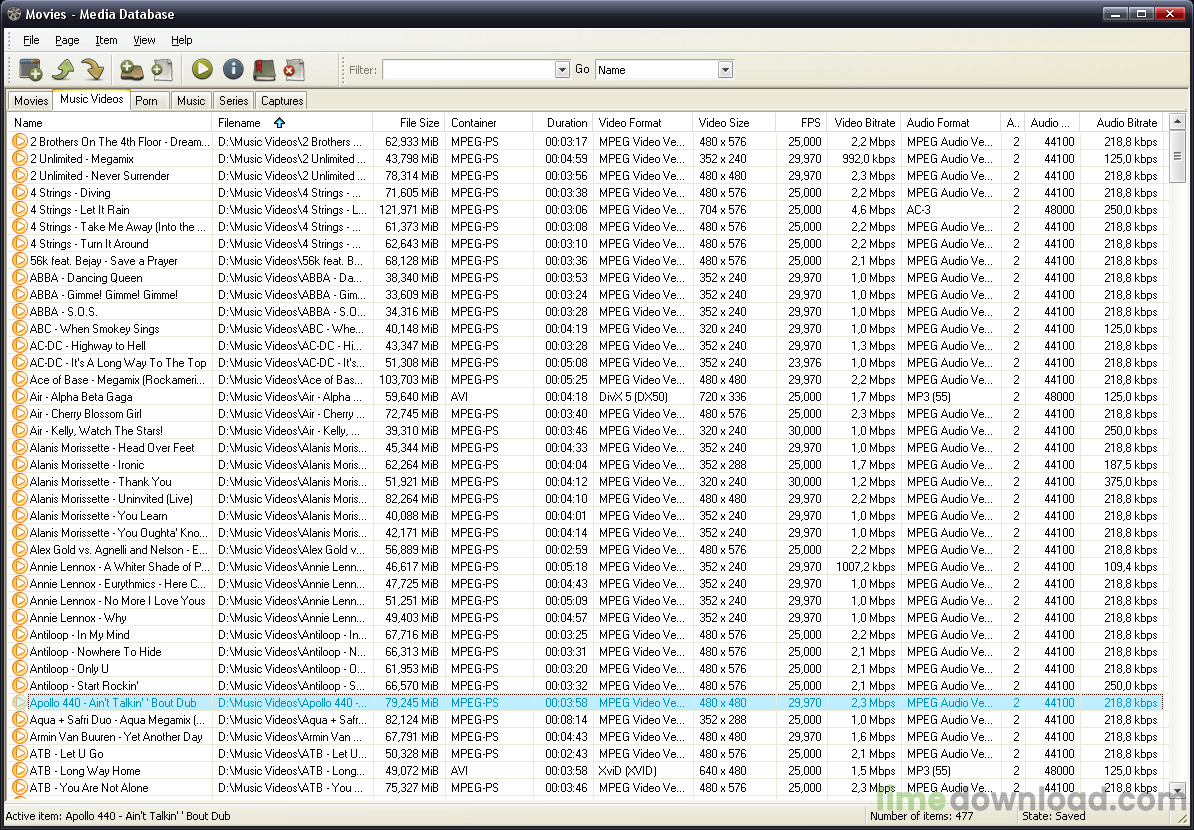Screen dimensions: 1194x830
Task: Click the add file toolbar icon
Action: [x=162, y=69]
